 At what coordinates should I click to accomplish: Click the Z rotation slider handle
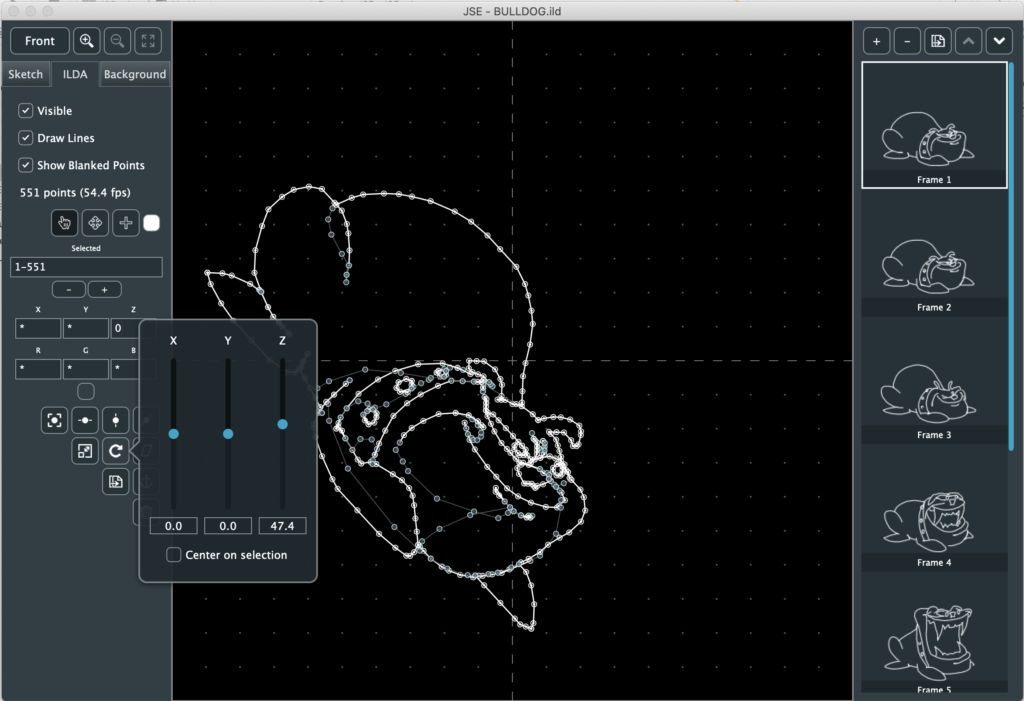(282, 424)
